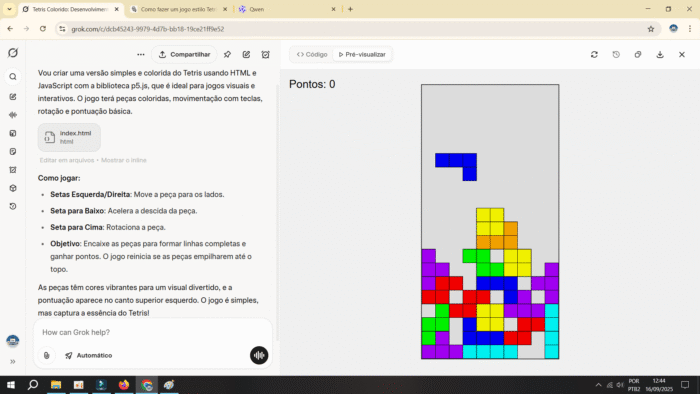Open the search icon in sidebar
Screen dimensions: 700x394
pos(13,77)
